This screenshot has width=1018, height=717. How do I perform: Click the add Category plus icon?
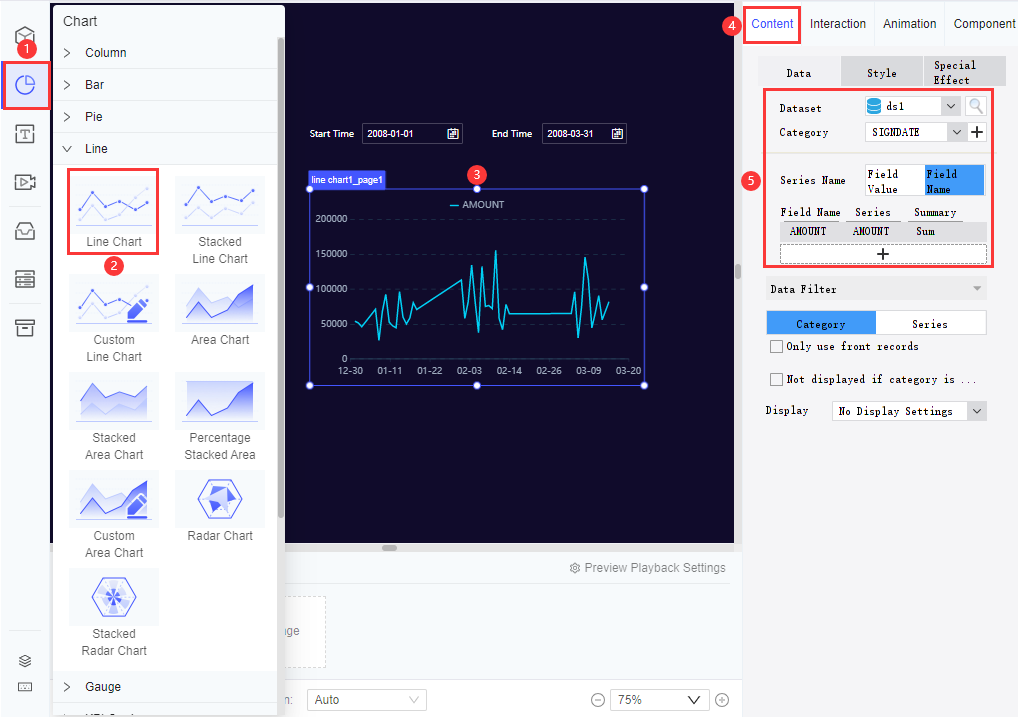click(x=977, y=131)
